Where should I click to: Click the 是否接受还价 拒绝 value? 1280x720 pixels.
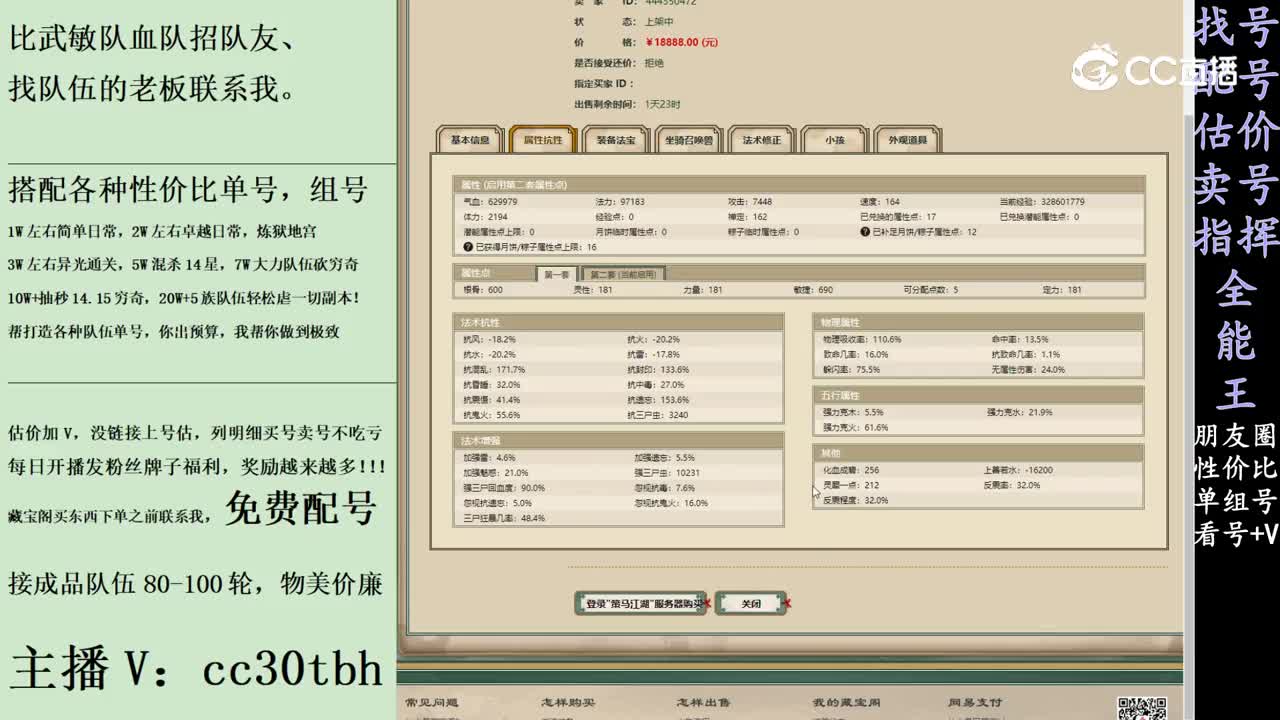click(x=654, y=63)
